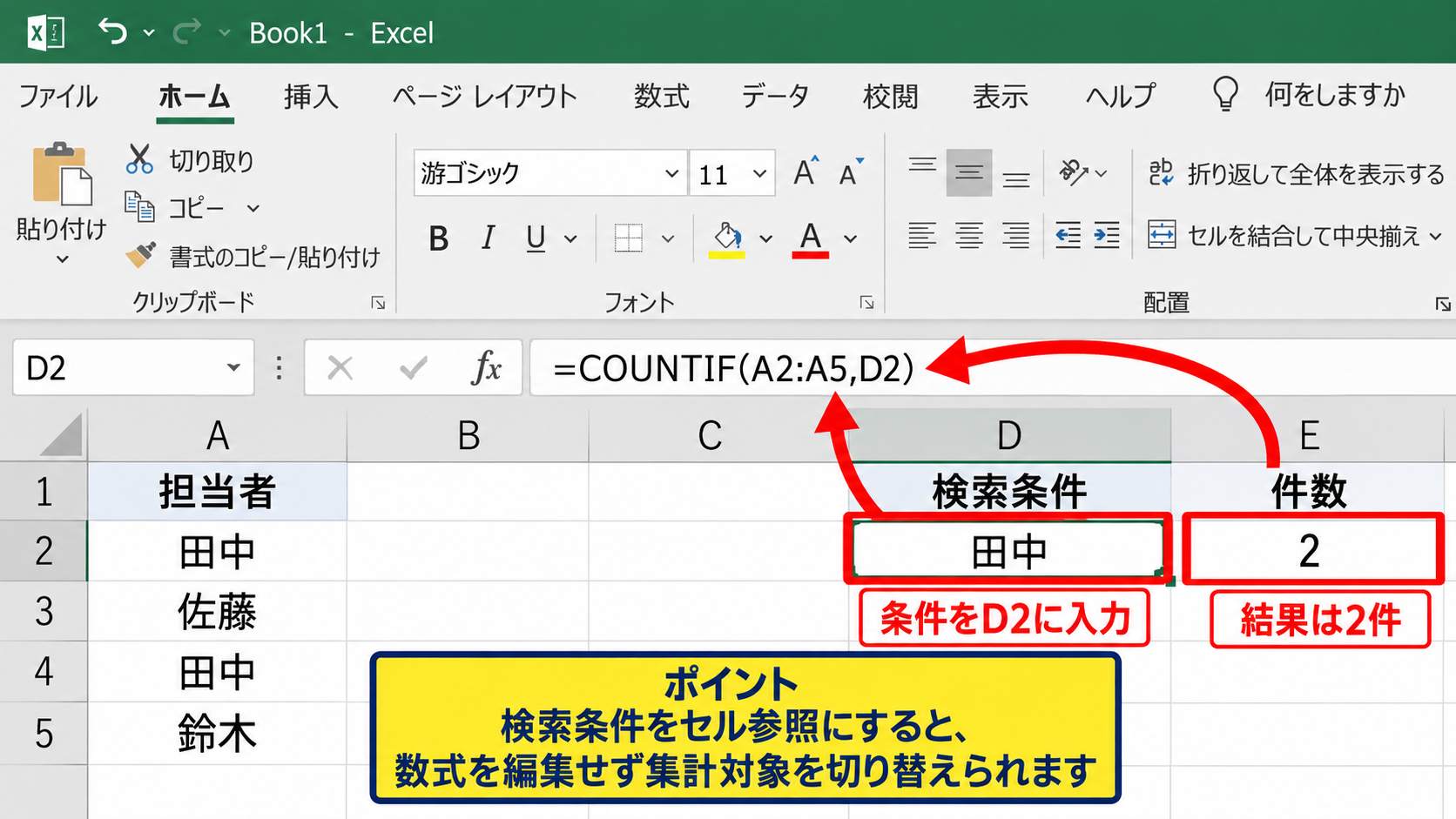The image size is (1456, 819).
Task: Toggle middle vertical alignment
Action: pyautogui.click(x=968, y=172)
